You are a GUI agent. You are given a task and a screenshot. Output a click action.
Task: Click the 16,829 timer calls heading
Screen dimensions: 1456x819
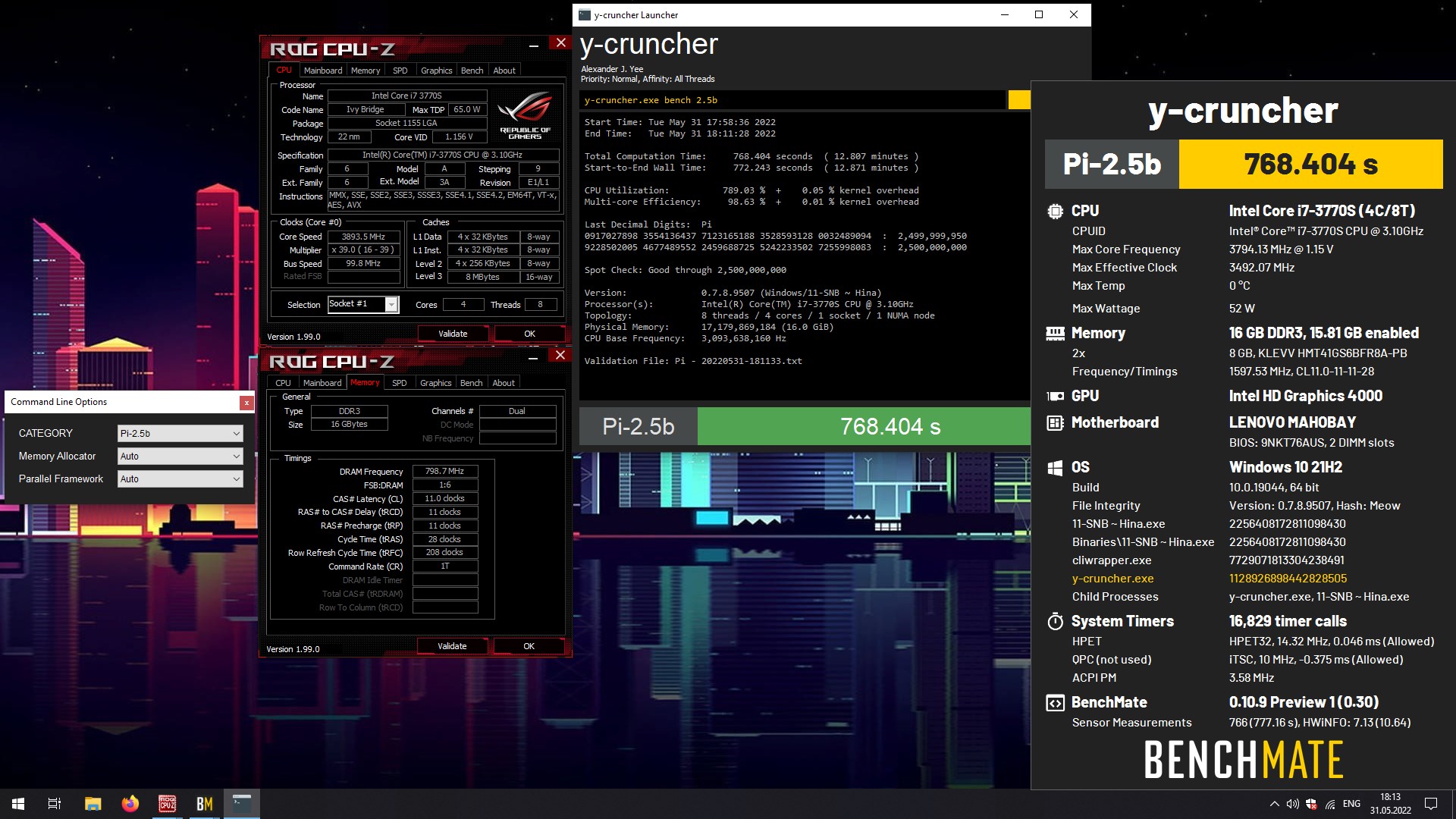[1288, 622]
